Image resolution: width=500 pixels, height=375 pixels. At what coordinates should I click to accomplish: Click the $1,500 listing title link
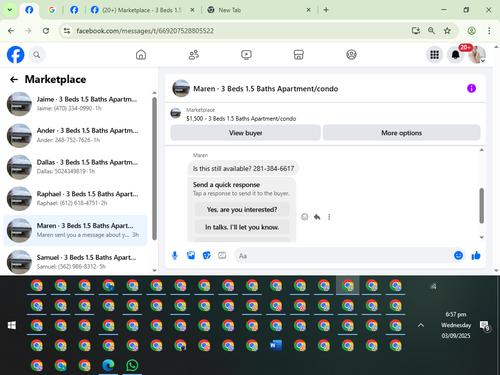[241, 118]
